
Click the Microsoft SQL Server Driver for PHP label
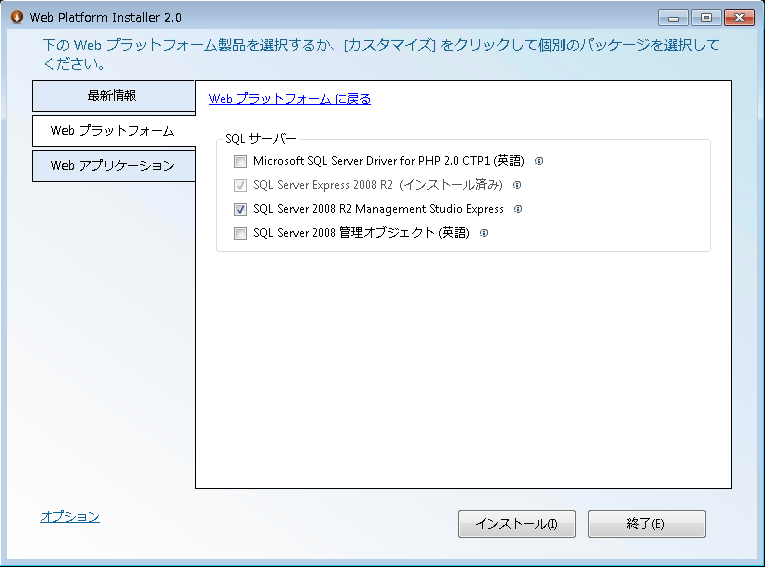pos(389,161)
